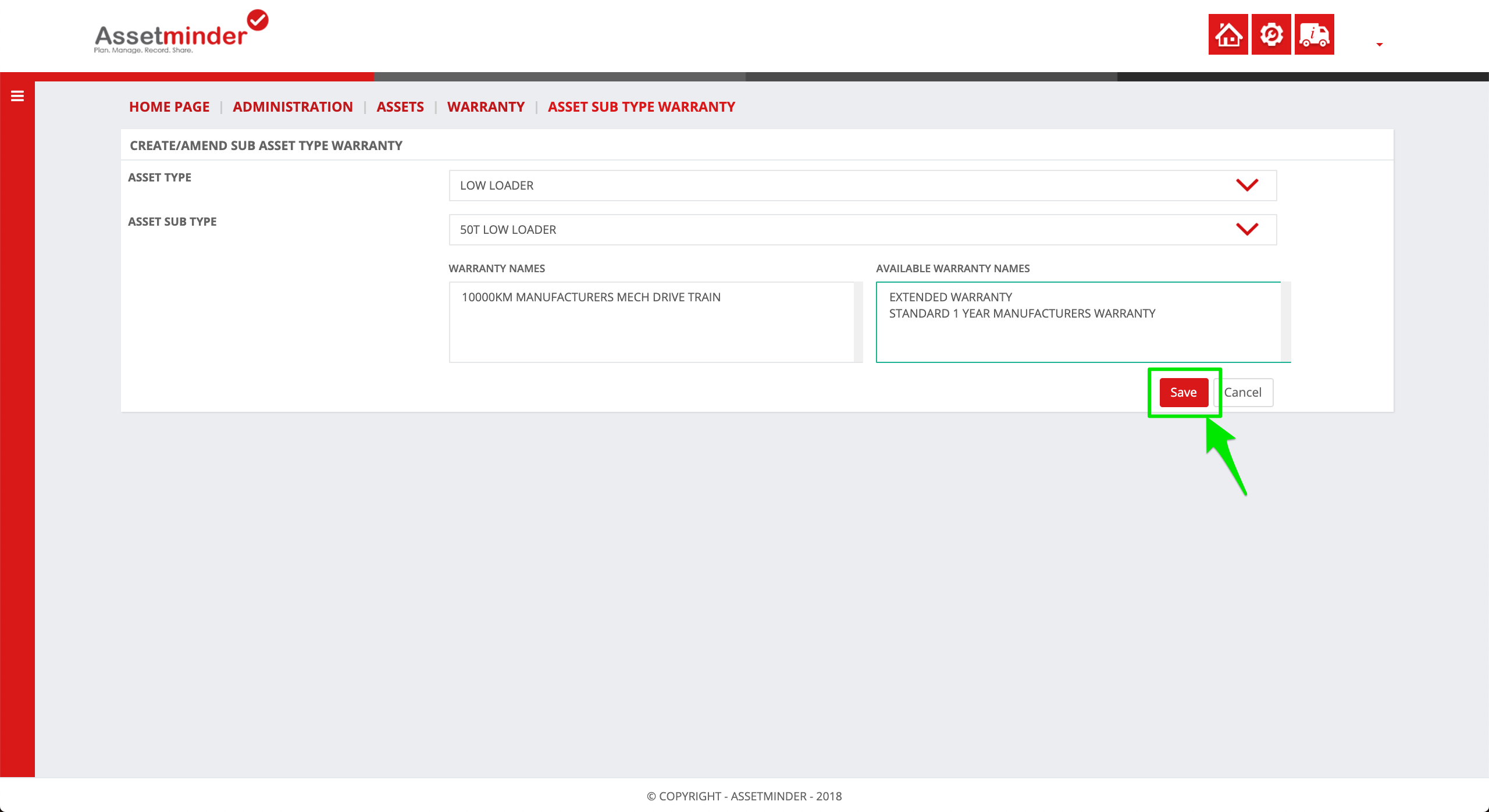Click the Assetminder logo
1489x812 pixels.
pyautogui.click(x=181, y=32)
